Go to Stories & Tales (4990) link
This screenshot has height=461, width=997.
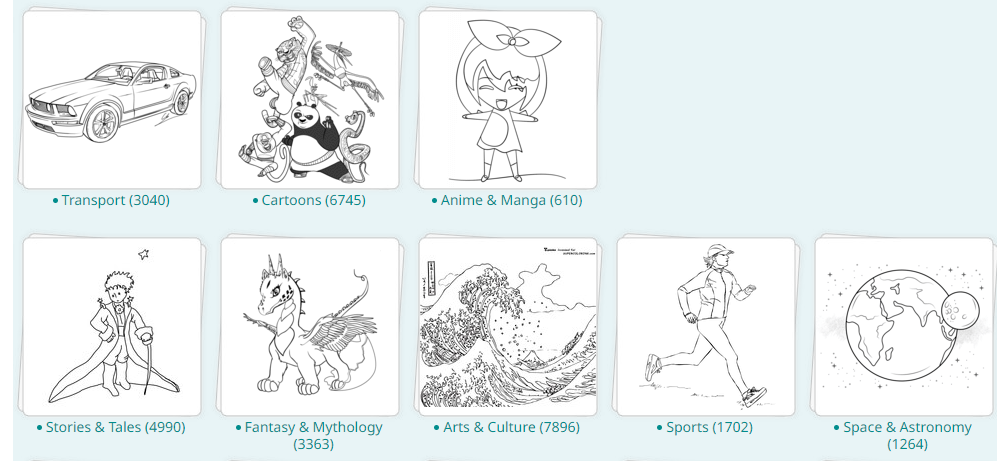pyautogui.click(x=116, y=427)
